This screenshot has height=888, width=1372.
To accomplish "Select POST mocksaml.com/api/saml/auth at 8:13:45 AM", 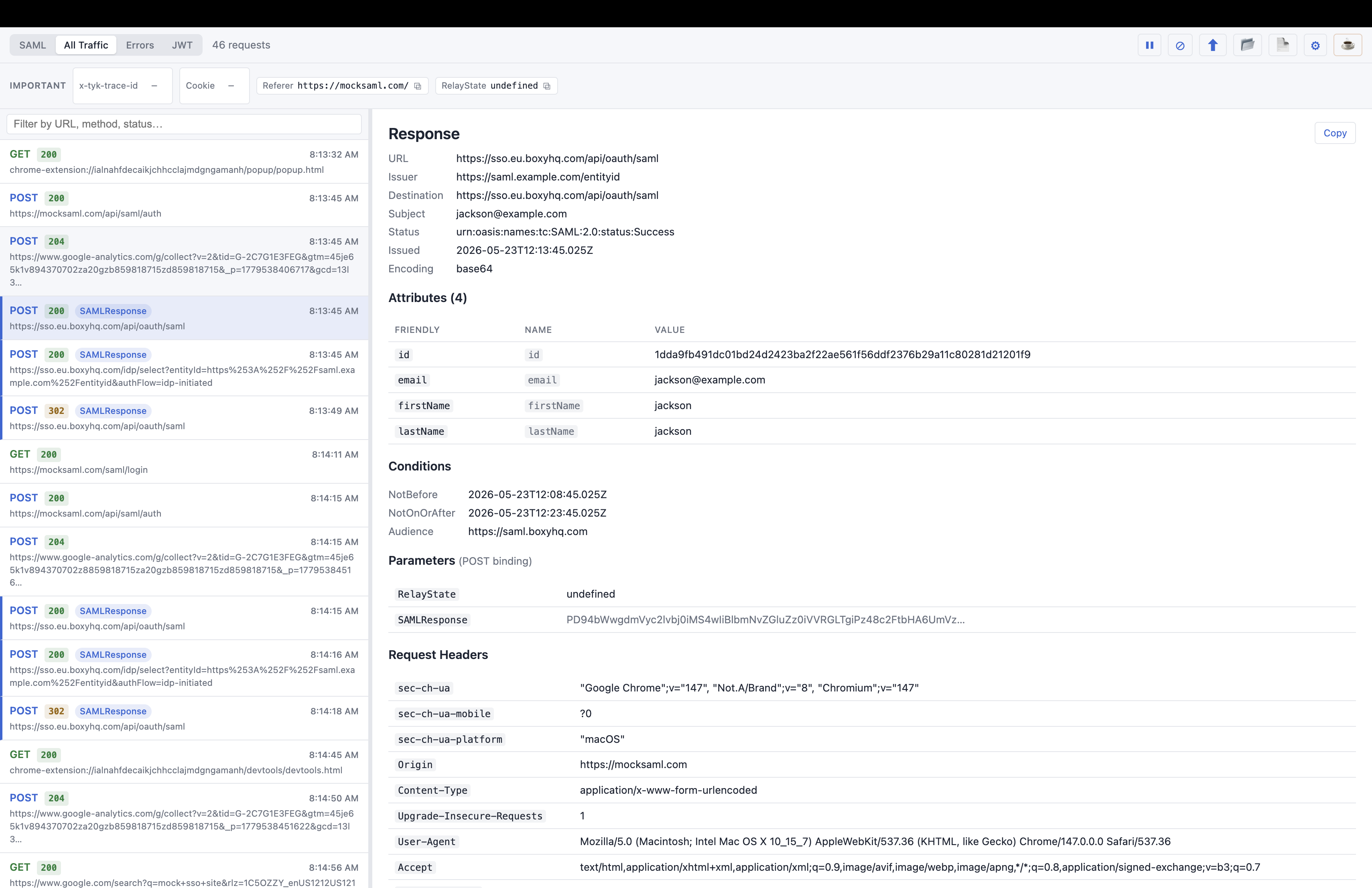I will point(184,205).
